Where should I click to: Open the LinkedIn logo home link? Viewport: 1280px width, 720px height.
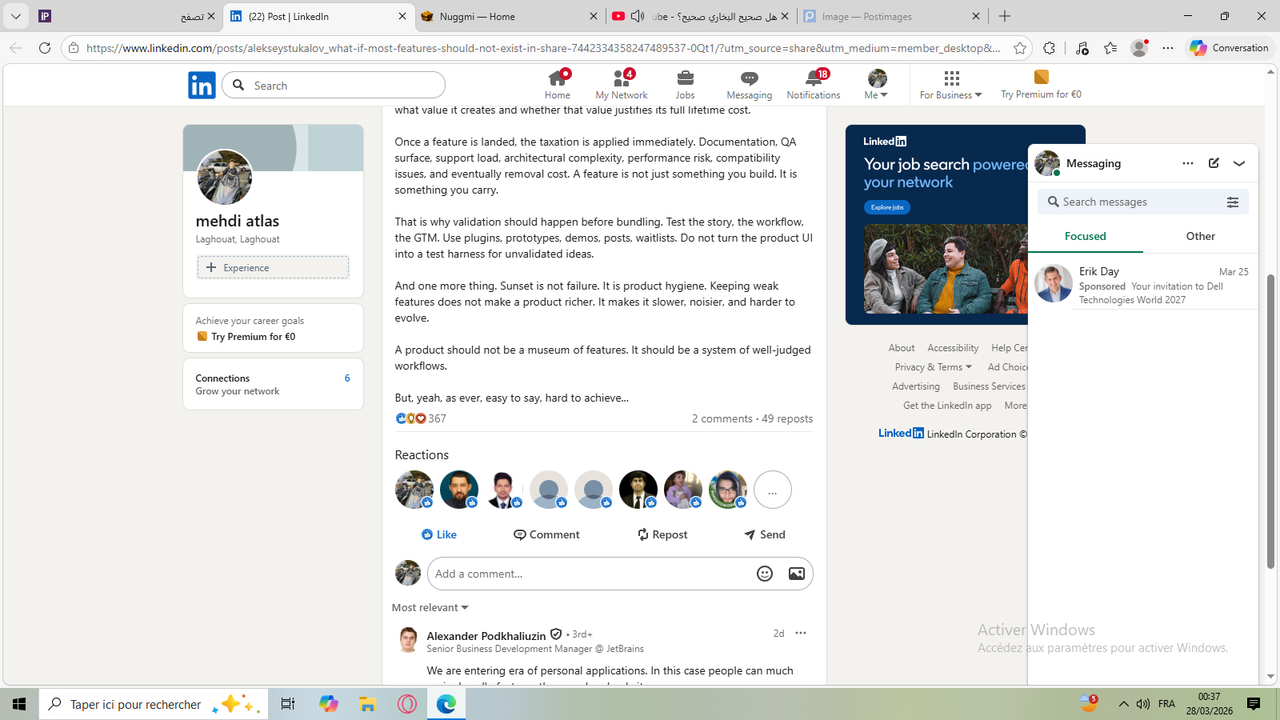[x=201, y=86]
